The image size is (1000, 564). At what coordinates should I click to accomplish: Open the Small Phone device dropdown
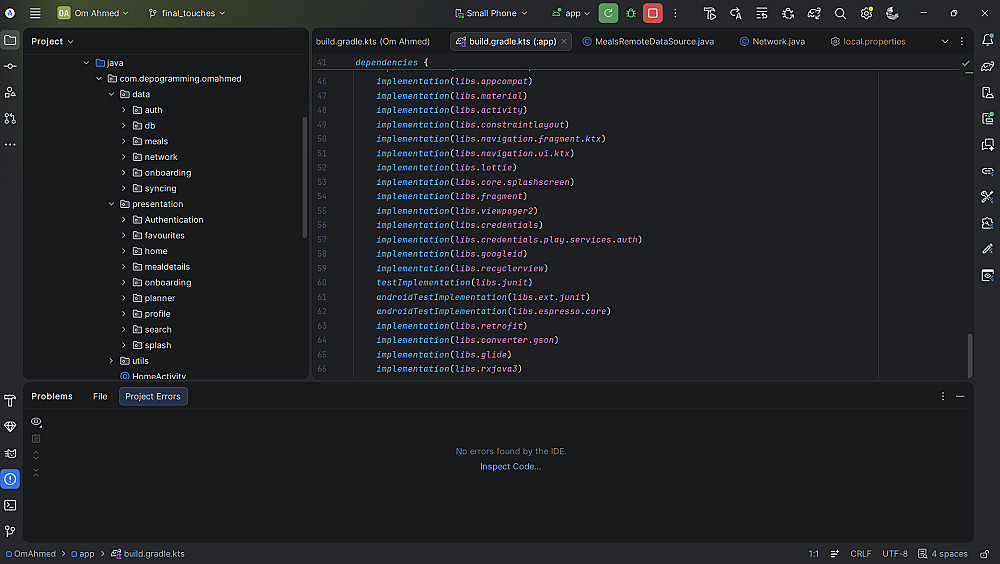coord(492,13)
